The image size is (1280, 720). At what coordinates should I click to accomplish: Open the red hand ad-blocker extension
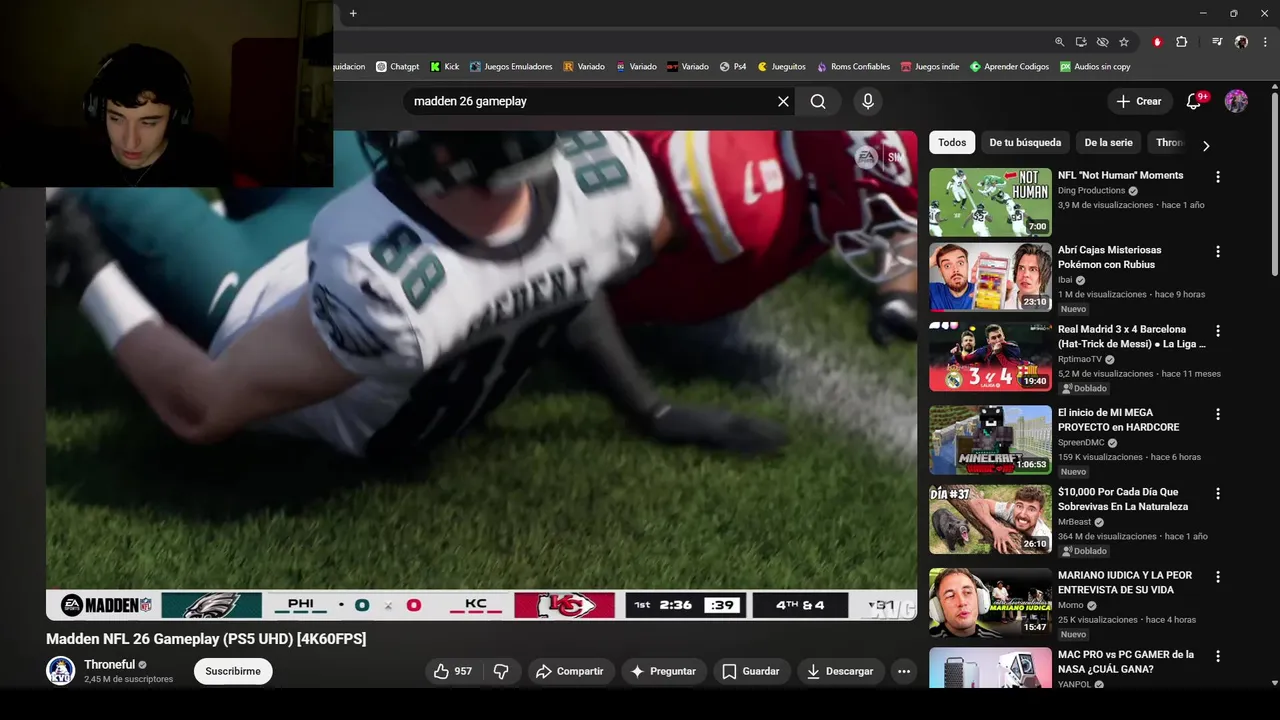click(x=1157, y=42)
